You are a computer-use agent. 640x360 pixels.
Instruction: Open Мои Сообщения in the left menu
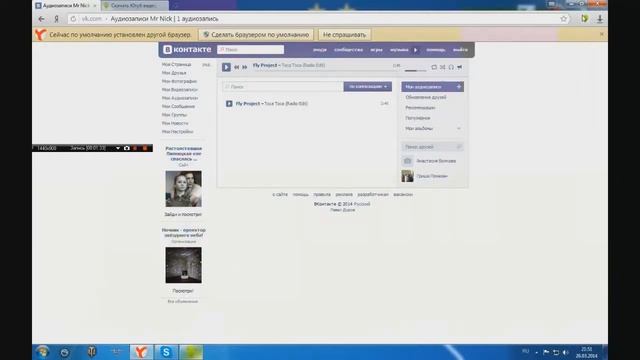point(178,106)
